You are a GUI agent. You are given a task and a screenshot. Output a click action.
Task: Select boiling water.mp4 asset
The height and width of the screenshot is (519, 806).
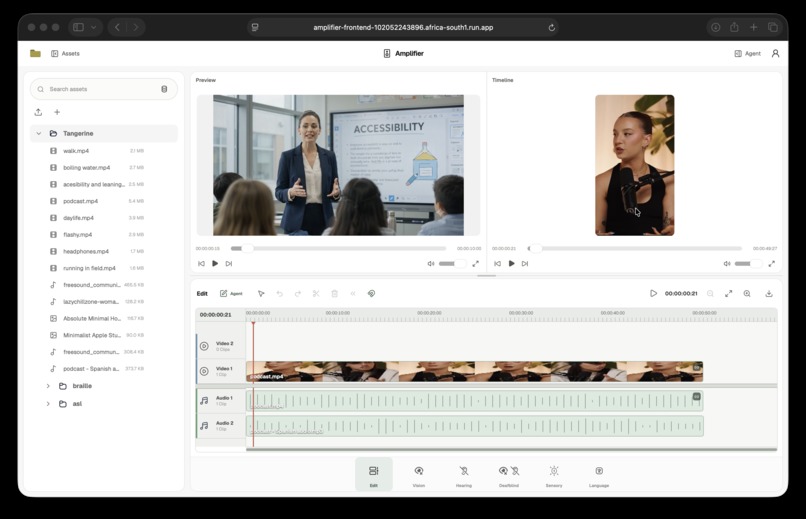(x=97, y=168)
